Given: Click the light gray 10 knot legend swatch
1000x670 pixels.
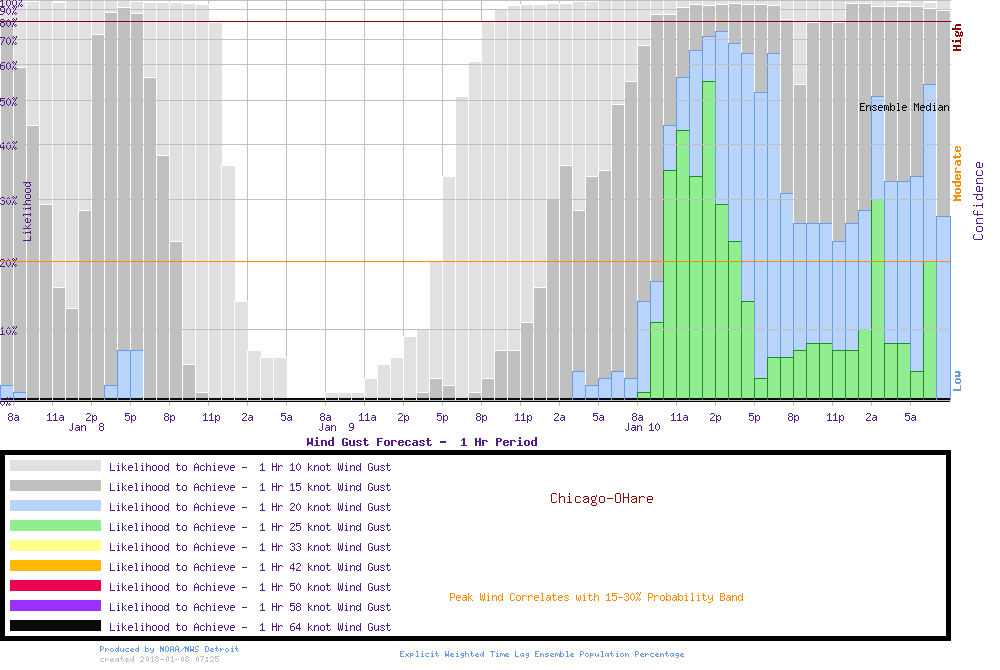Looking at the screenshot, I should [55, 466].
